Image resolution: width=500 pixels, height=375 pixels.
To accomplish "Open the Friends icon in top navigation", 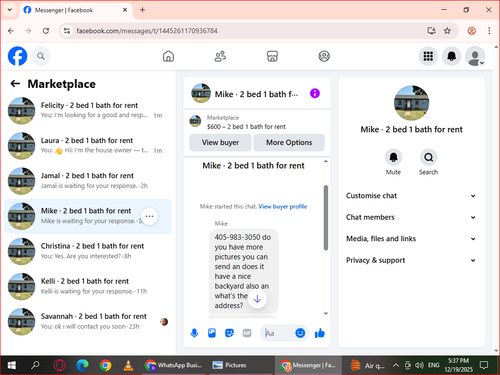I will coord(220,56).
